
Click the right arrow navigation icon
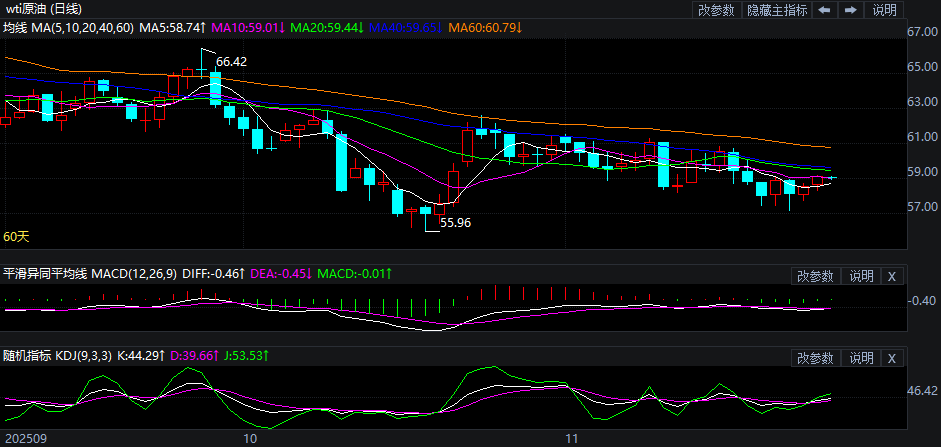pyautogui.click(x=850, y=10)
